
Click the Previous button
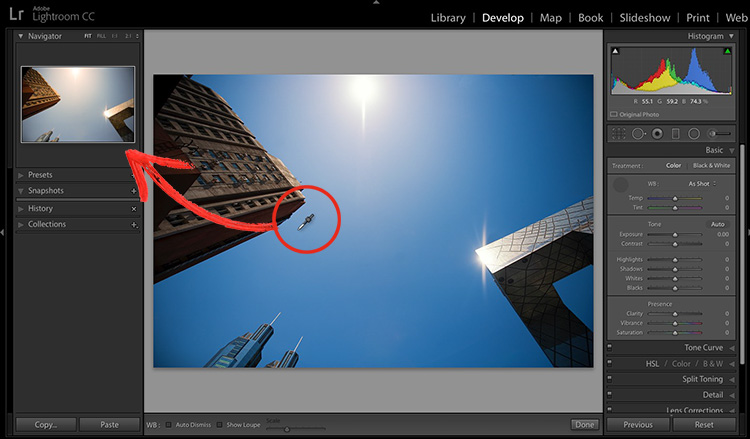(638, 425)
